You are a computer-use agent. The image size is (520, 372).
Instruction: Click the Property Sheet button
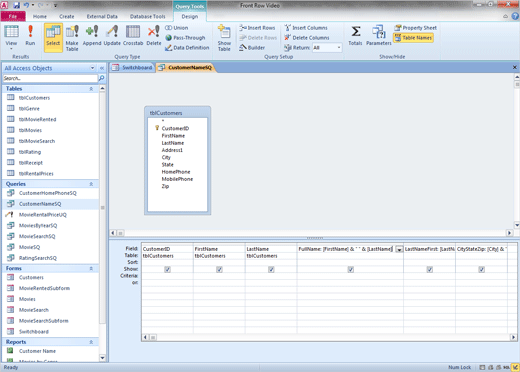(x=415, y=28)
